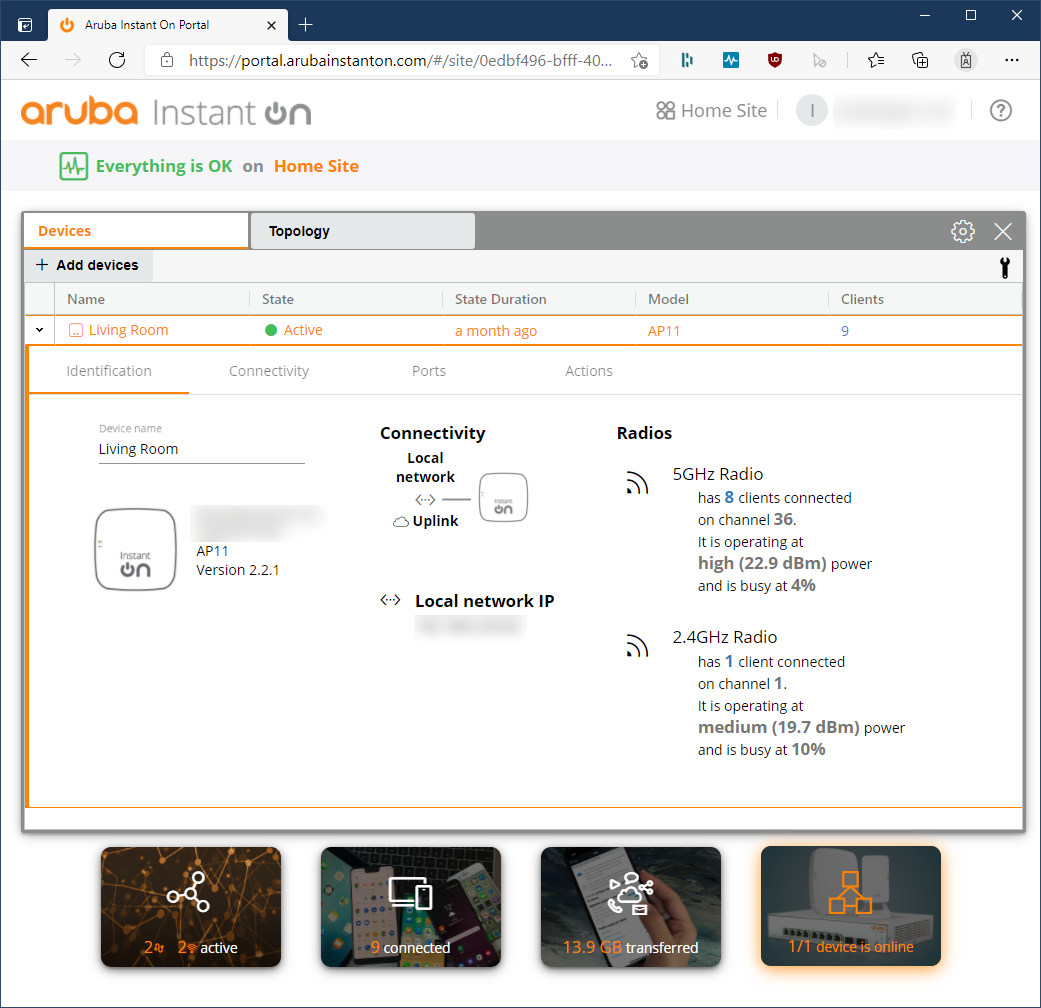Open the browser settings ellipsis menu
1041x1008 pixels.
pyautogui.click(x=1011, y=60)
